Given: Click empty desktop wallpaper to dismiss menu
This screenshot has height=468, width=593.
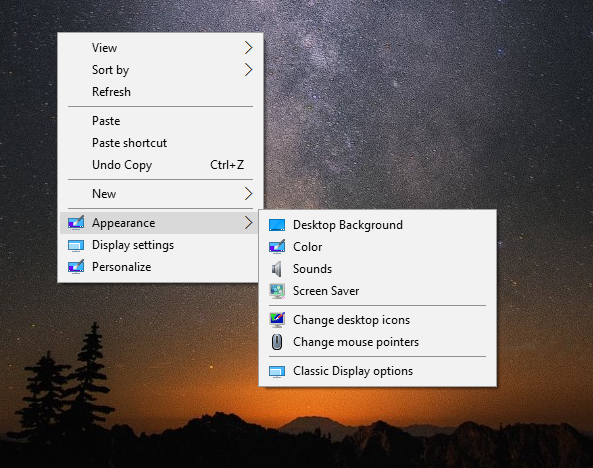Looking at the screenshot, I should (x=416, y=114).
